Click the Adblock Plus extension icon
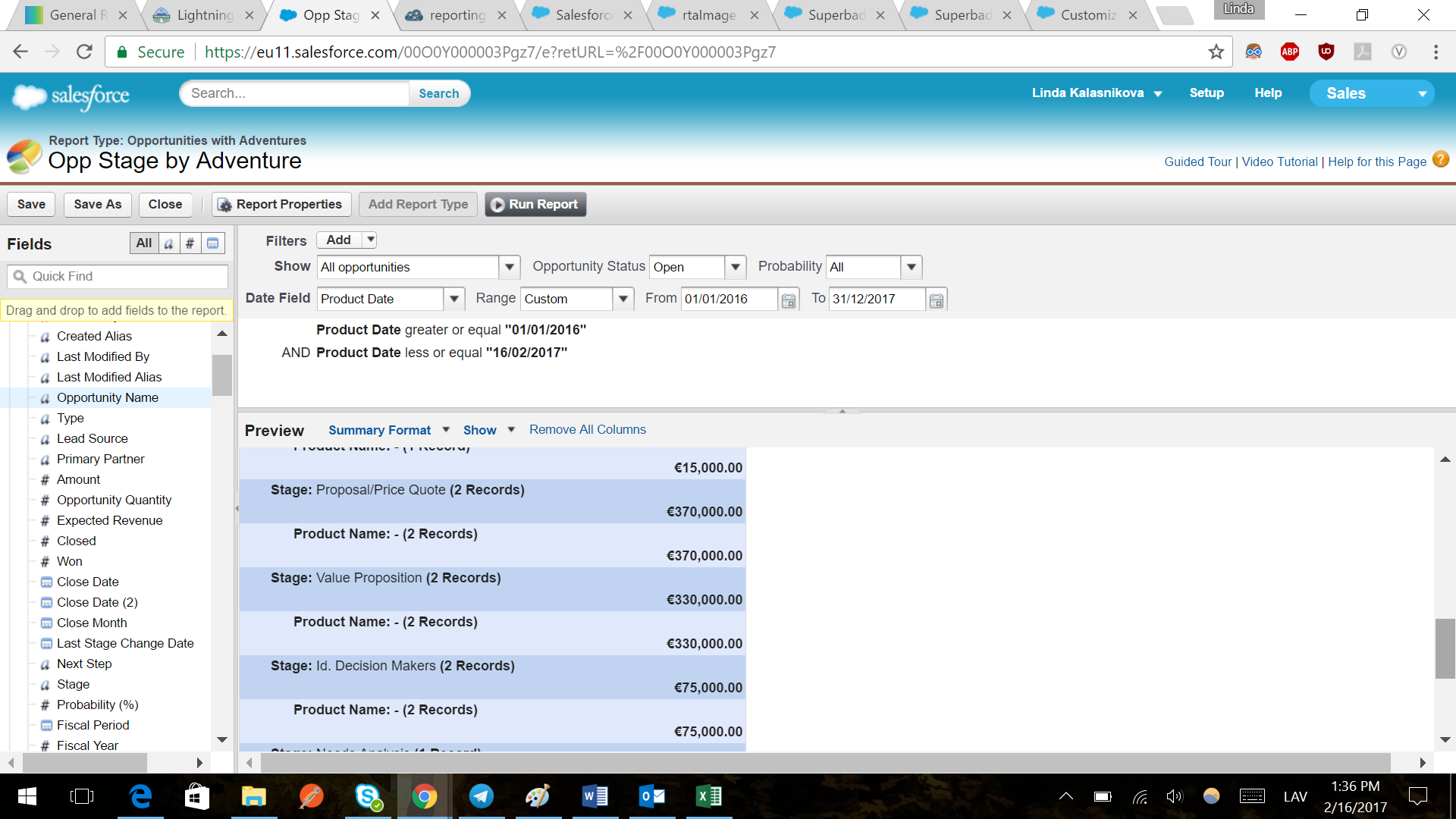 tap(1289, 52)
